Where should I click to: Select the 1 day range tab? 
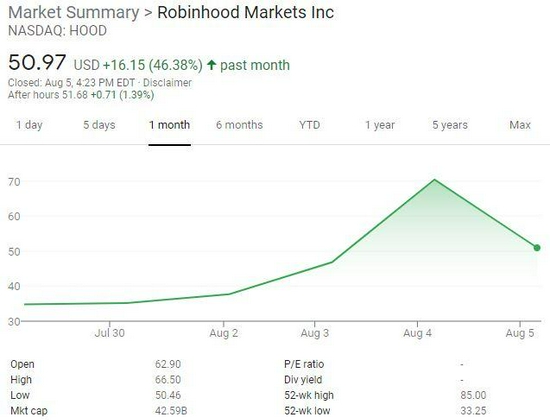[x=29, y=125]
